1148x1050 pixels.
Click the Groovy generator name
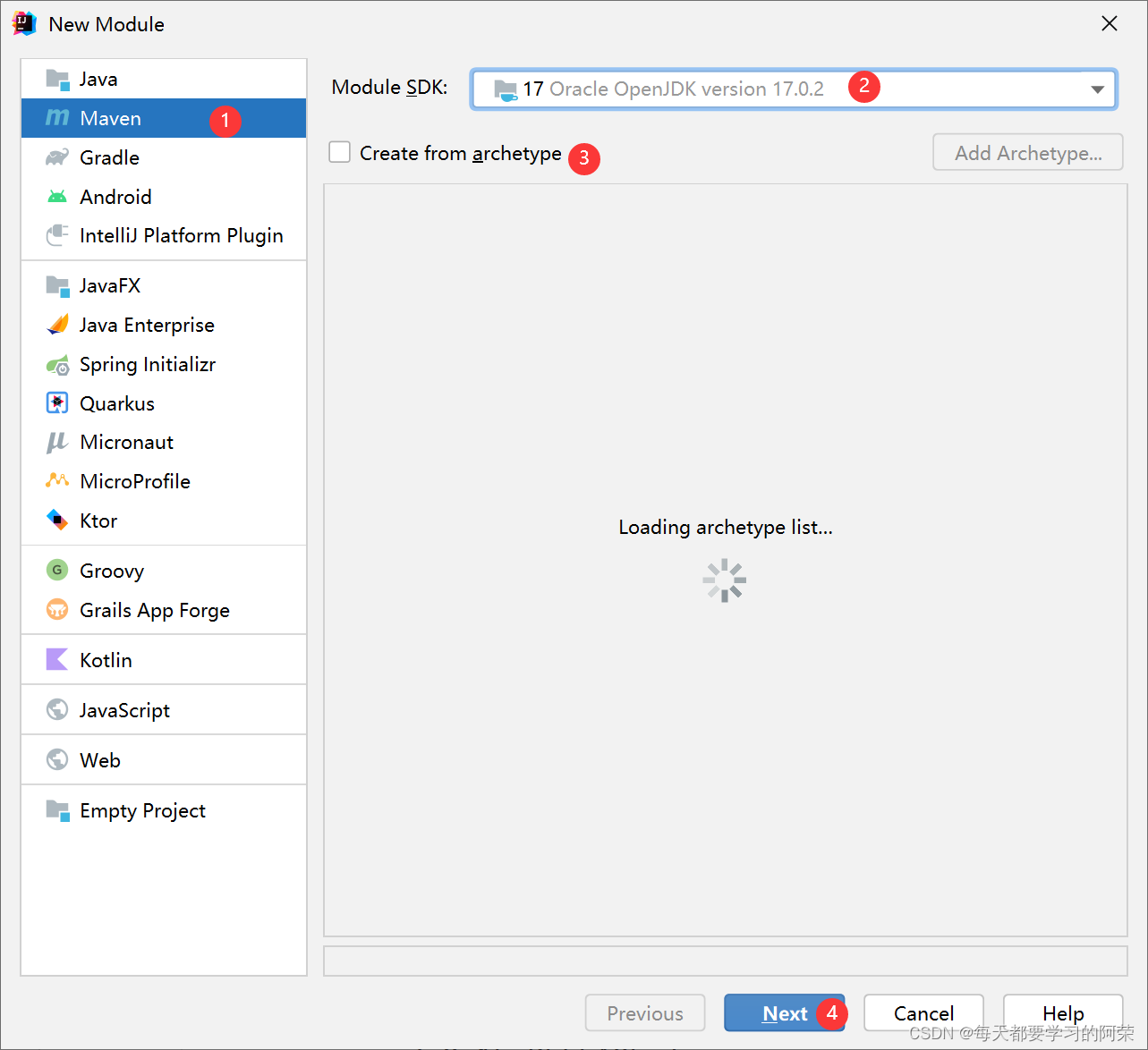pyautogui.click(x=112, y=571)
